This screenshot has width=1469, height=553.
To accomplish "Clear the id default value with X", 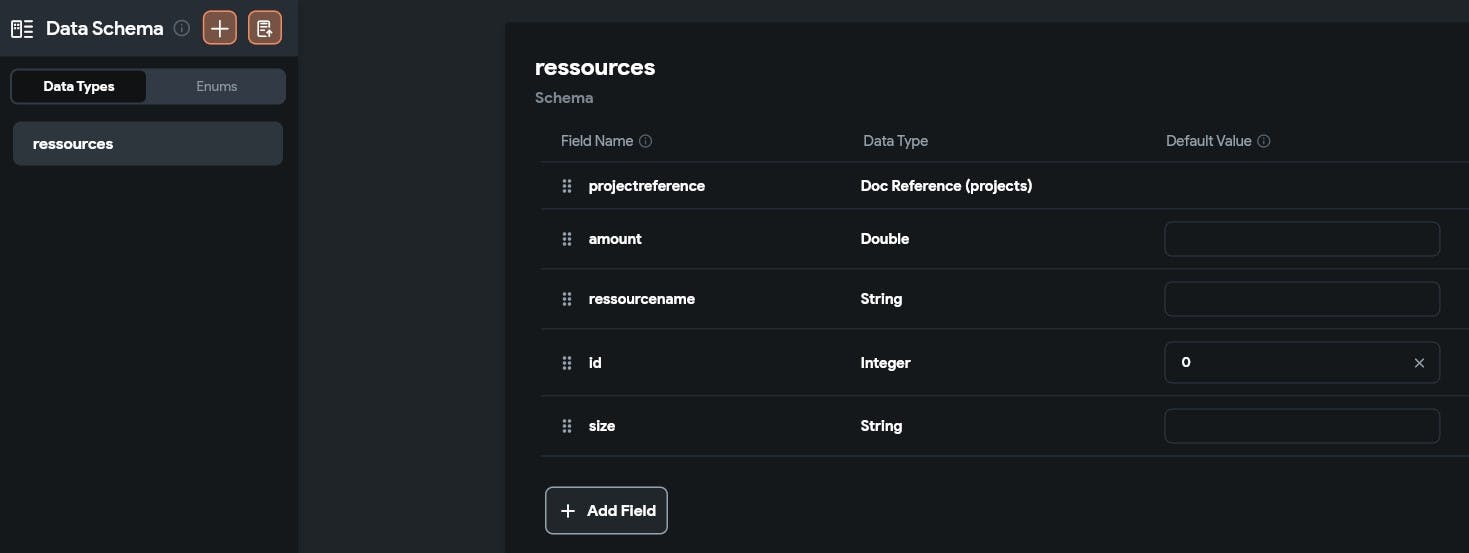I will click(x=1418, y=363).
